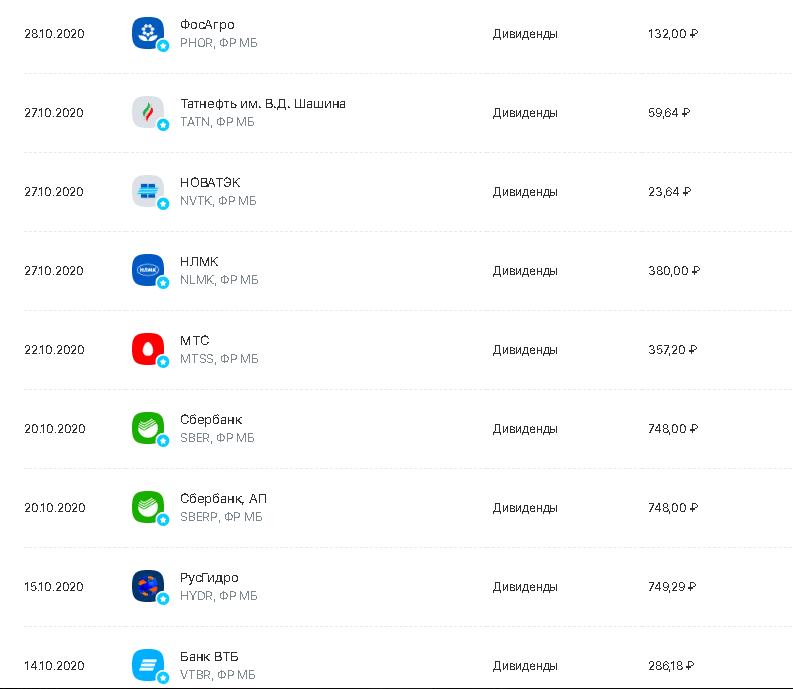Click the amount 59,64 ₽

point(669,113)
